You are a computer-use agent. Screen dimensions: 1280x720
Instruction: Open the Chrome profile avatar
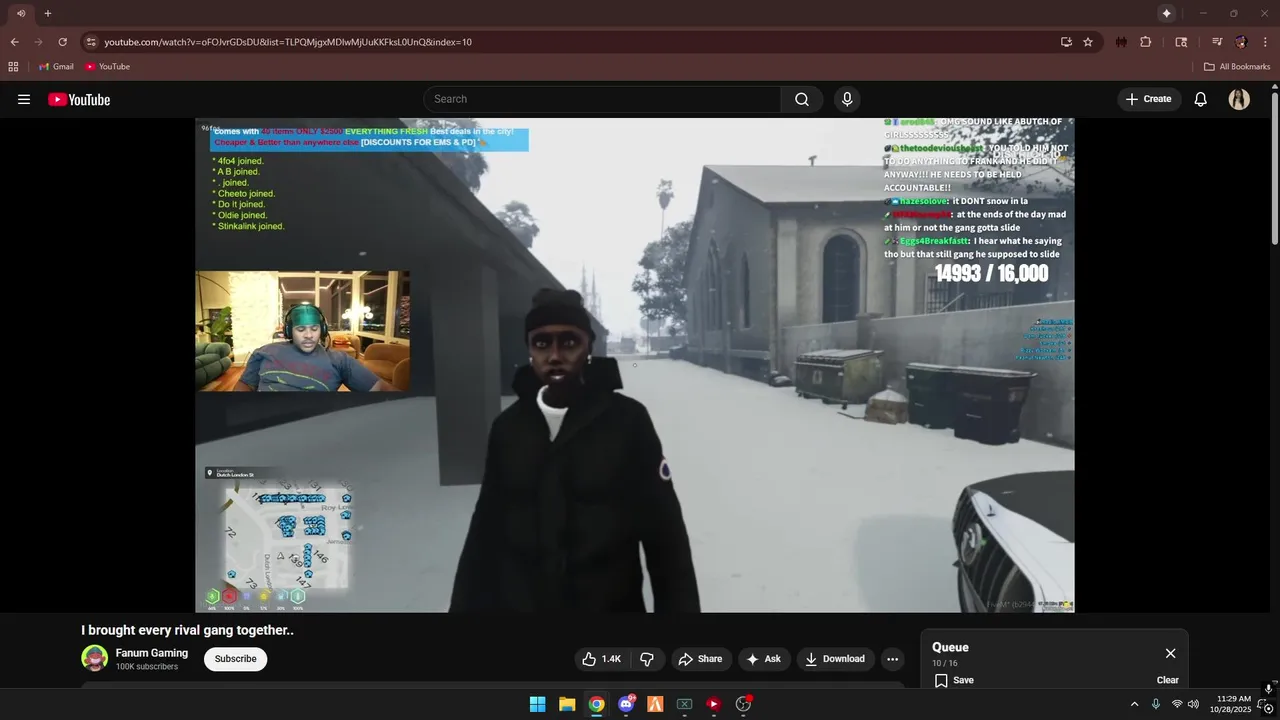[1241, 42]
